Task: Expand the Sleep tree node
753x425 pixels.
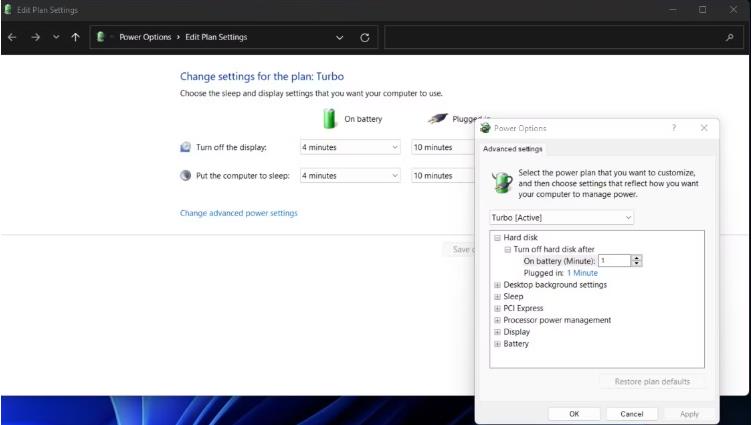Action: (x=498, y=297)
